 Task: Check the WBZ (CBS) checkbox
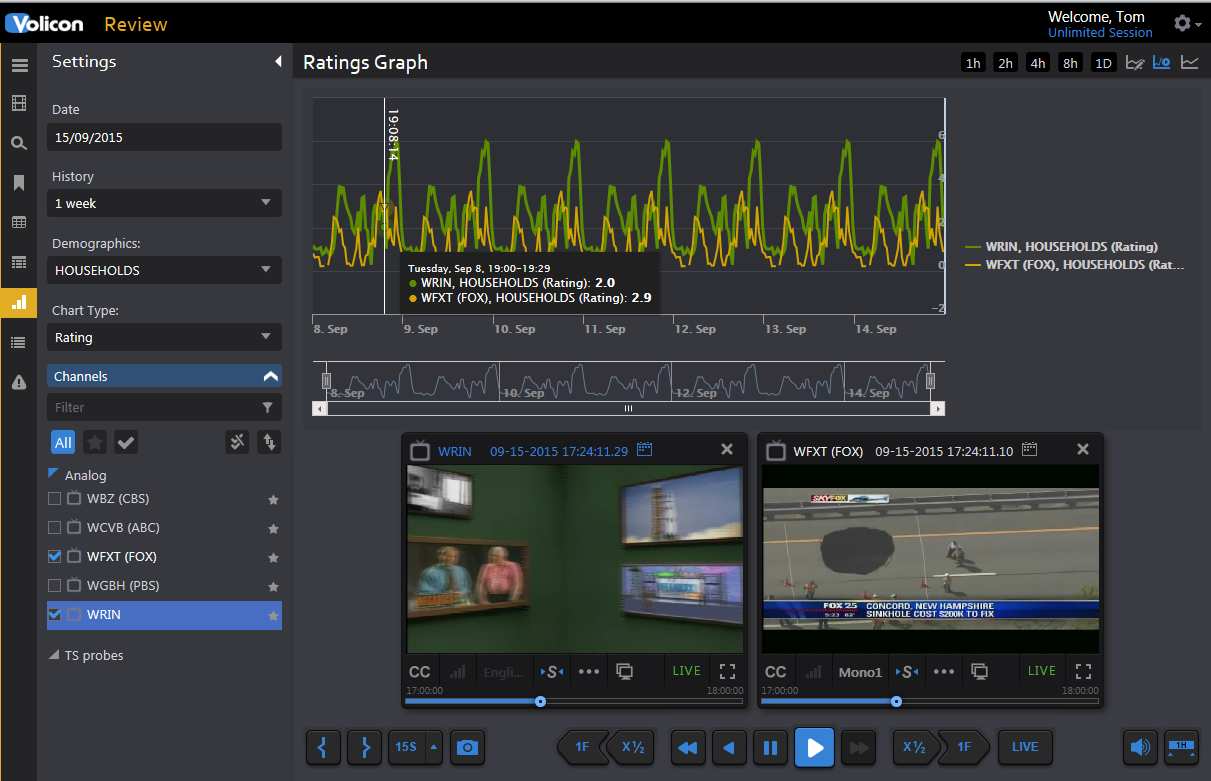pos(55,498)
